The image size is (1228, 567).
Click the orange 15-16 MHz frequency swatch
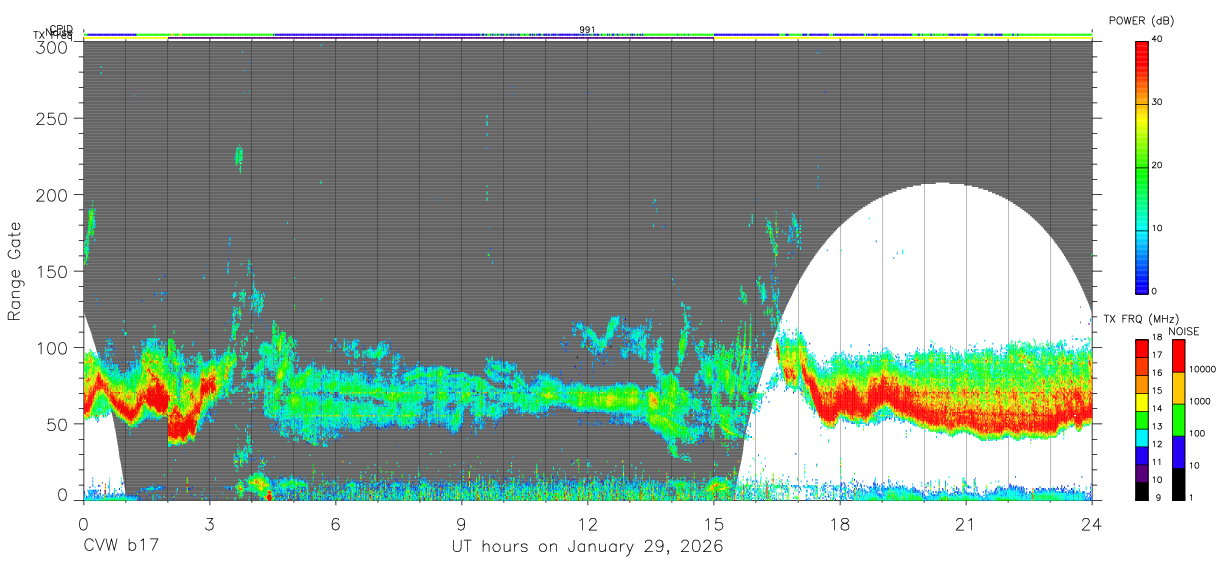(1142, 384)
